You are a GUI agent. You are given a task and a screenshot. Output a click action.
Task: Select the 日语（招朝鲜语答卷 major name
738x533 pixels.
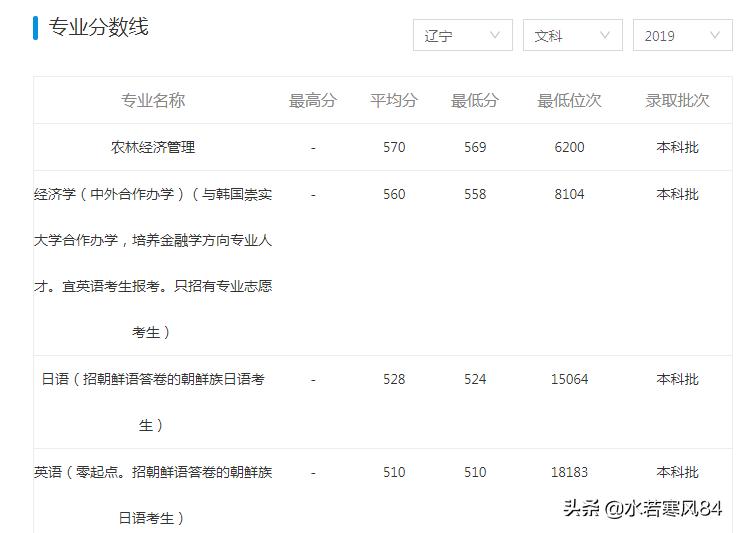point(153,402)
